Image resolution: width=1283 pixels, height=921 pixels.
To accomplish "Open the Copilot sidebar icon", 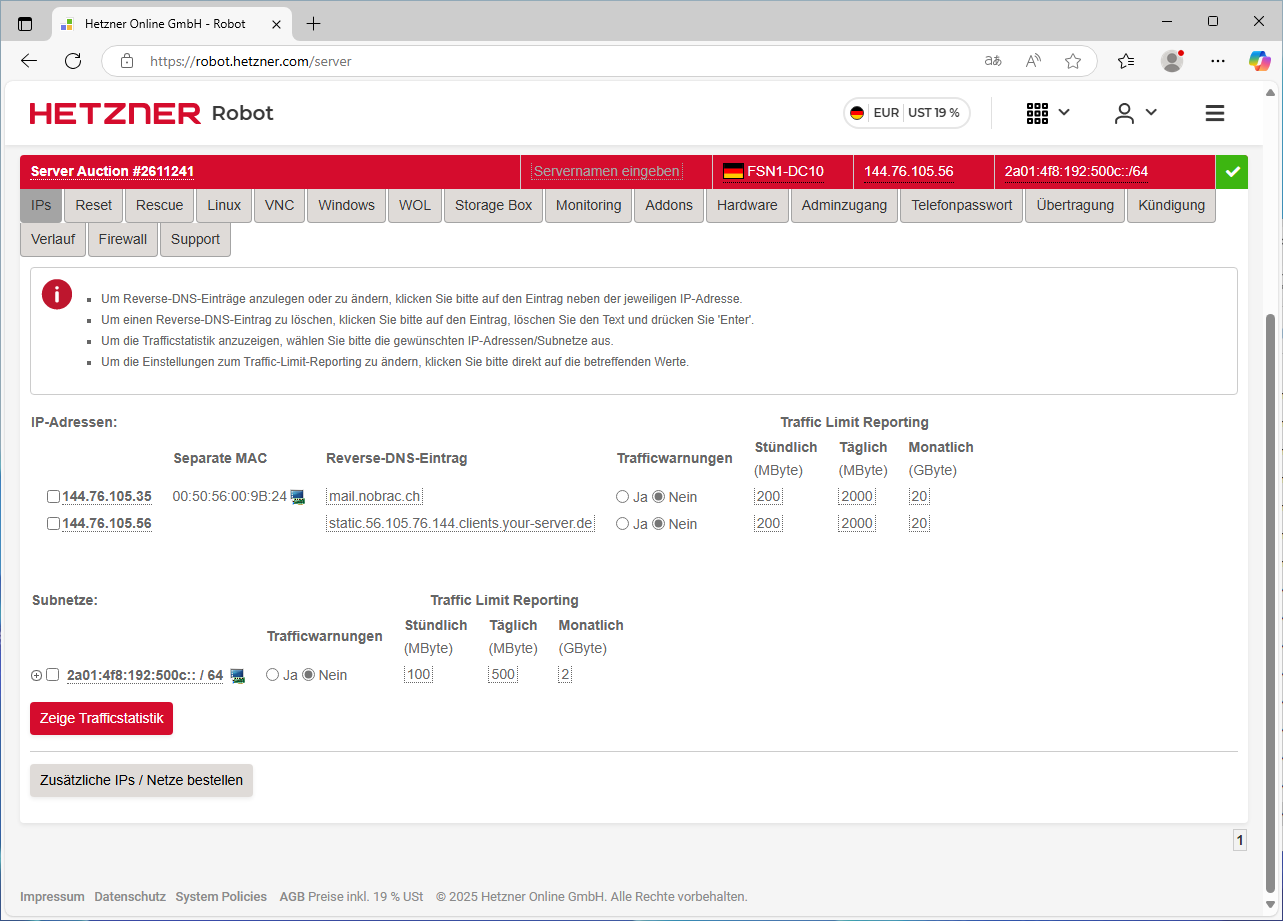I will [1259, 61].
